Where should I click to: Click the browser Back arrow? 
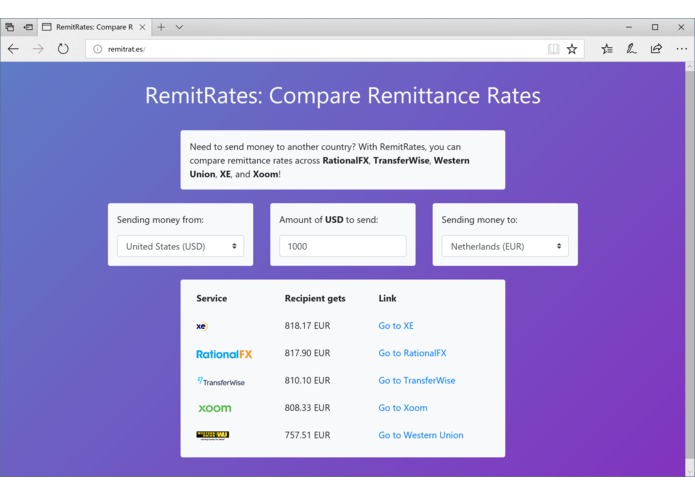coord(13,49)
